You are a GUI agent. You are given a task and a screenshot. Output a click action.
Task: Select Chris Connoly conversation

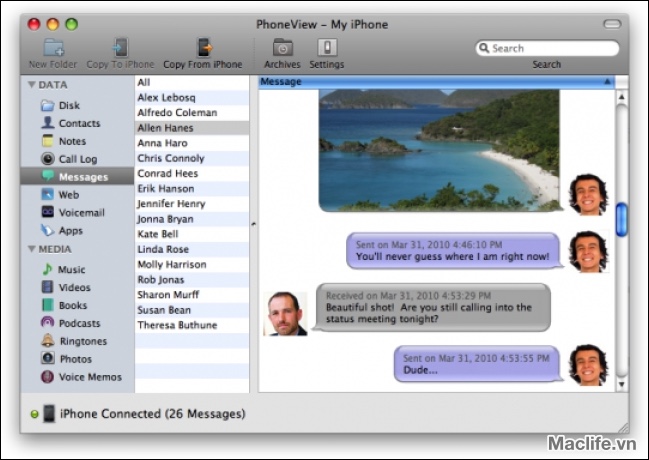tap(192, 158)
